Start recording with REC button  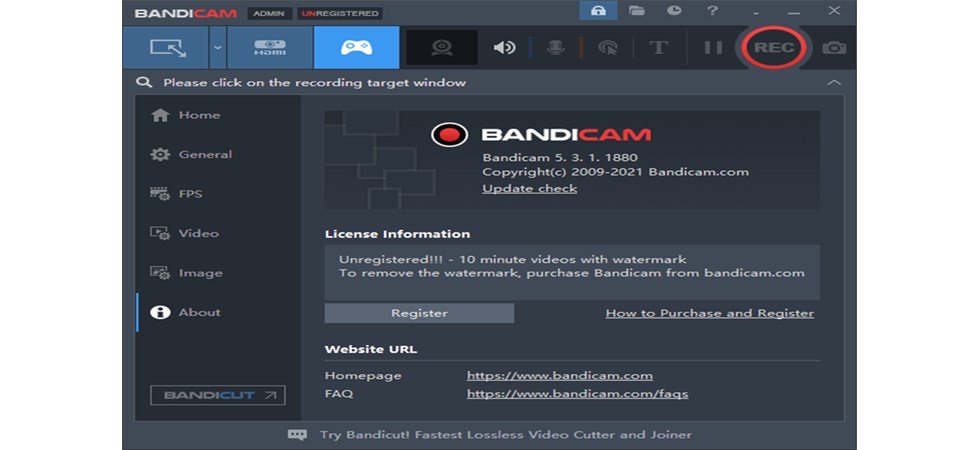(x=774, y=47)
